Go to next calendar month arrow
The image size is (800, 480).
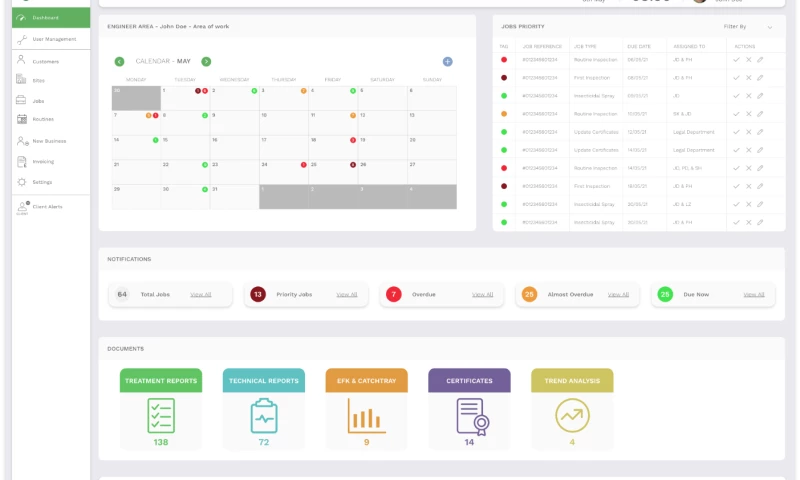point(206,62)
